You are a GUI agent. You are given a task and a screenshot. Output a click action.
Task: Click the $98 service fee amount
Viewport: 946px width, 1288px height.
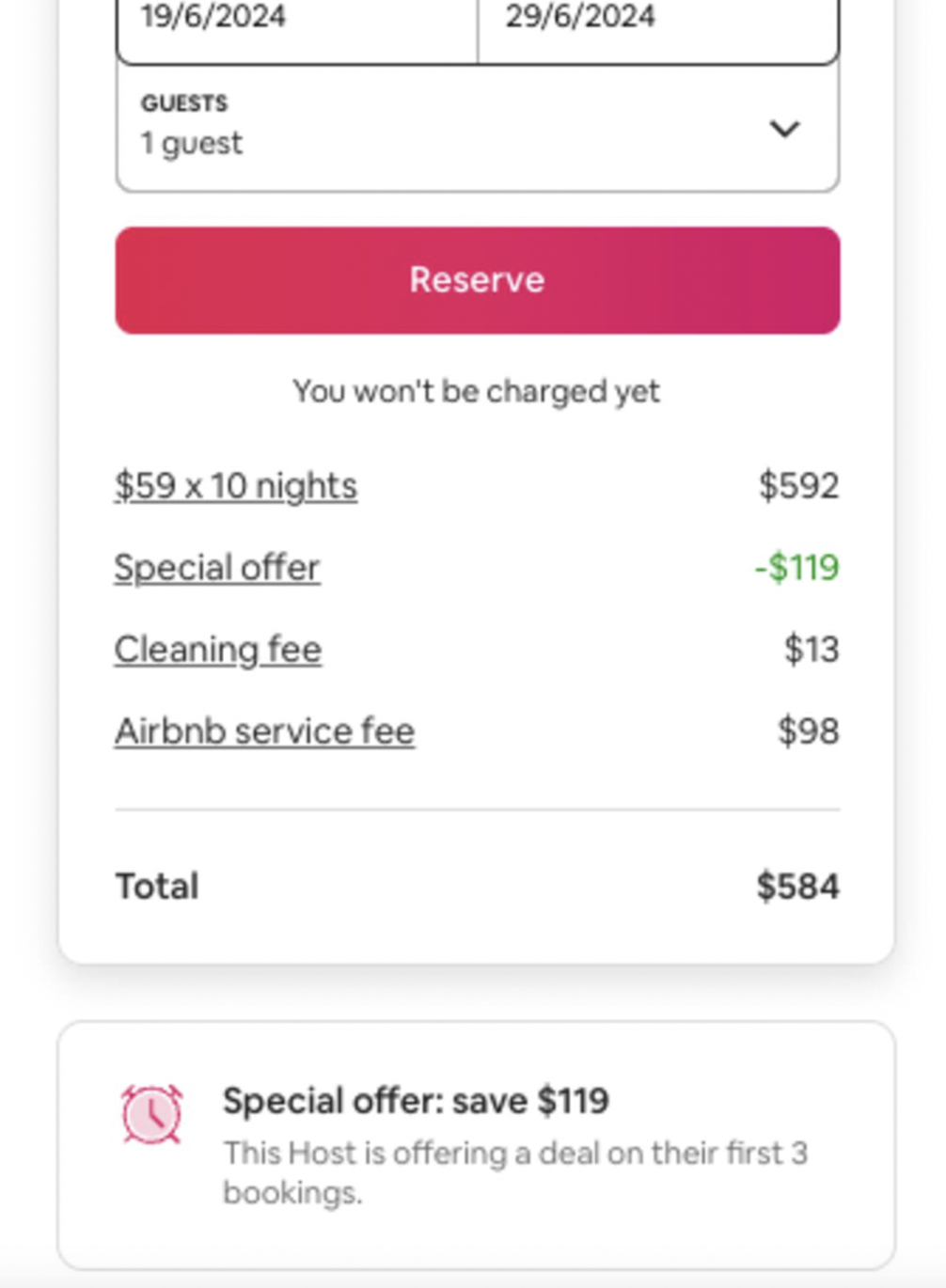click(808, 731)
